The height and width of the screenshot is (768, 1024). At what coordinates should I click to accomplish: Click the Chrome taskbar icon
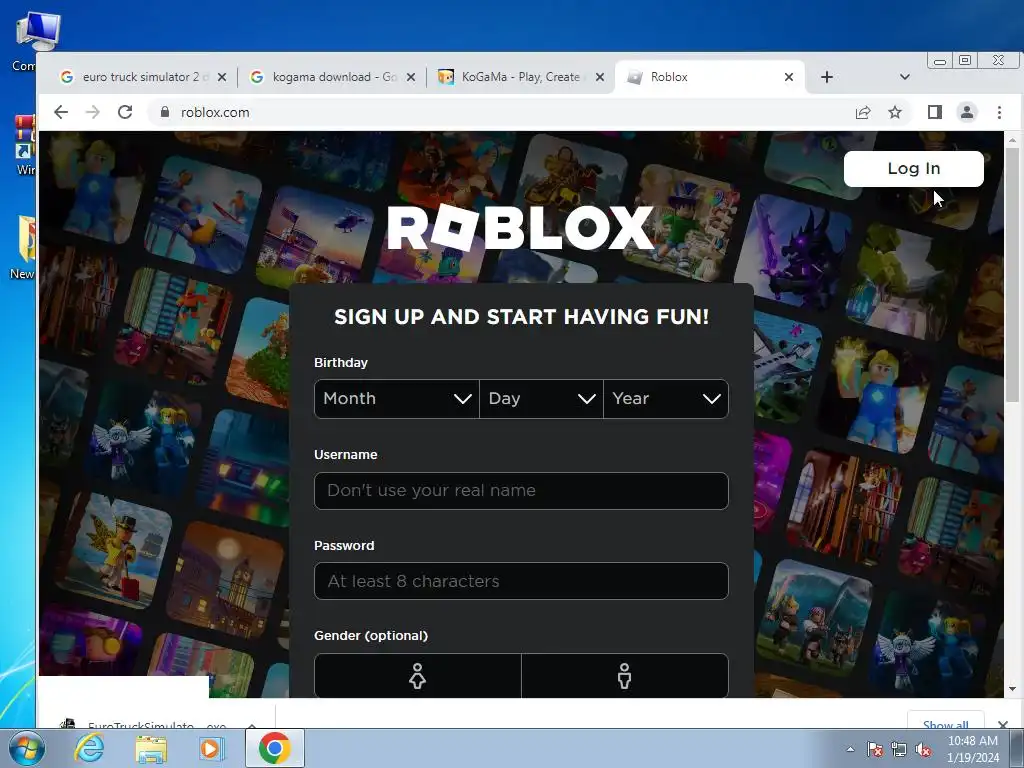tap(274, 748)
